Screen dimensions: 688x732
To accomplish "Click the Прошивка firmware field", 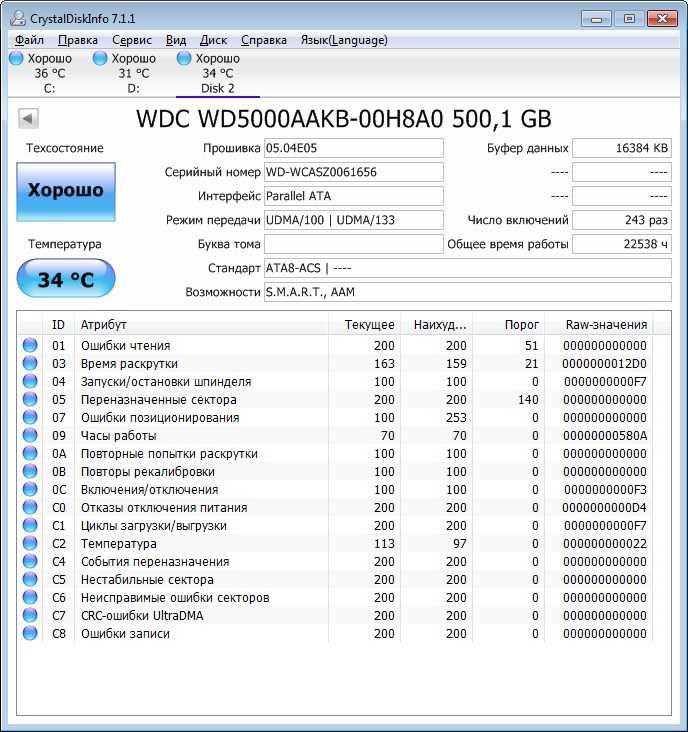I will coord(353,148).
